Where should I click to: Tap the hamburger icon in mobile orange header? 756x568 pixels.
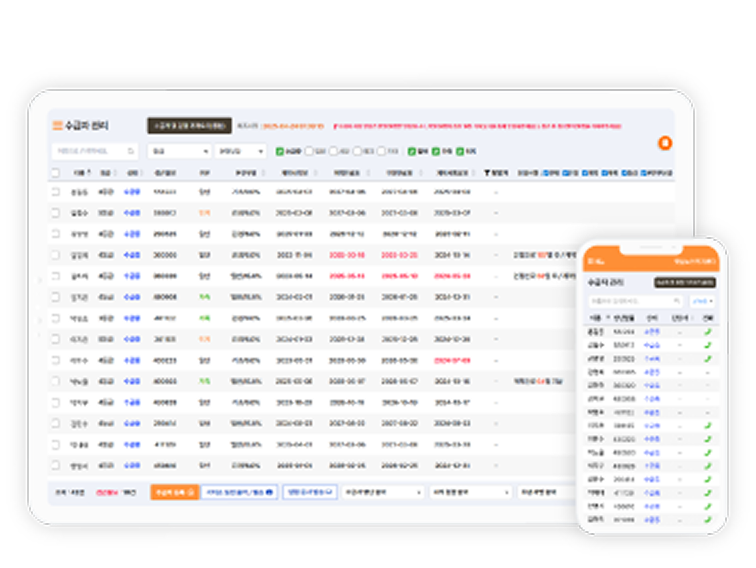[590, 262]
